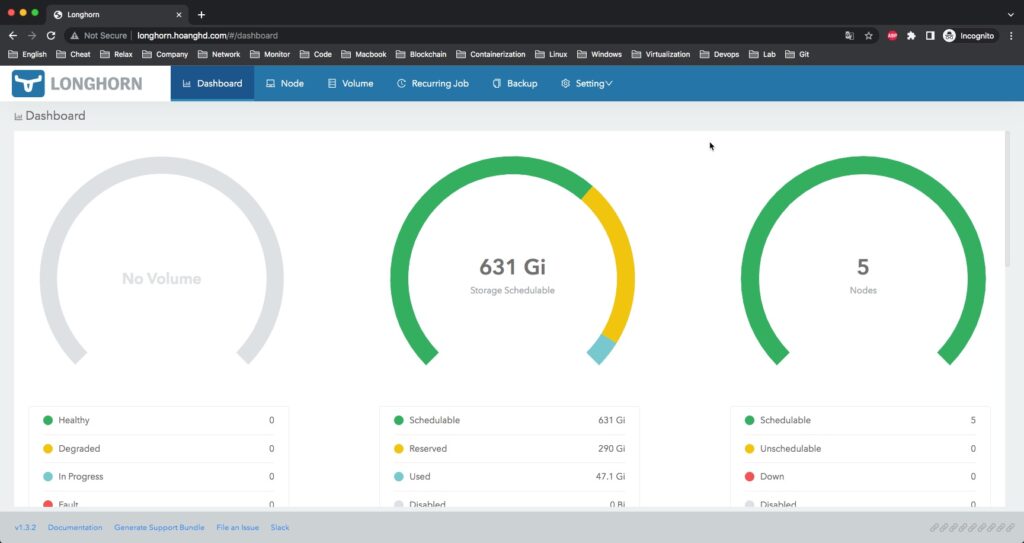Open the Virtualization bookmarks folder
The width and height of the screenshot is (1024, 543).
tap(661, 54)
